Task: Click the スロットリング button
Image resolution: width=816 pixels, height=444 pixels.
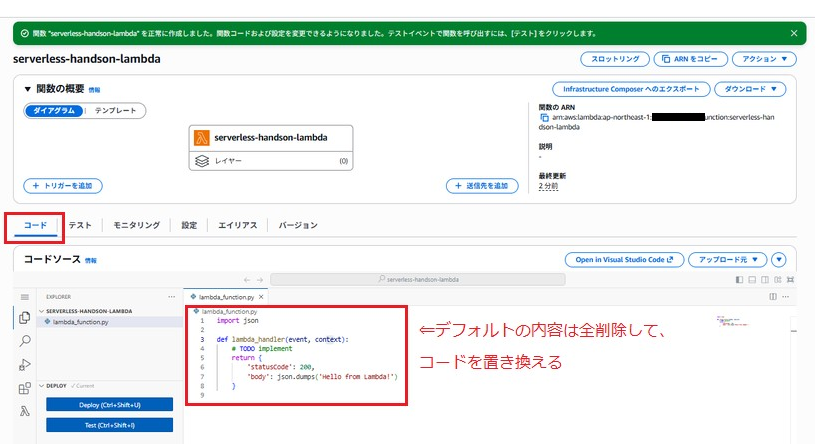Action: pos(615,59)
